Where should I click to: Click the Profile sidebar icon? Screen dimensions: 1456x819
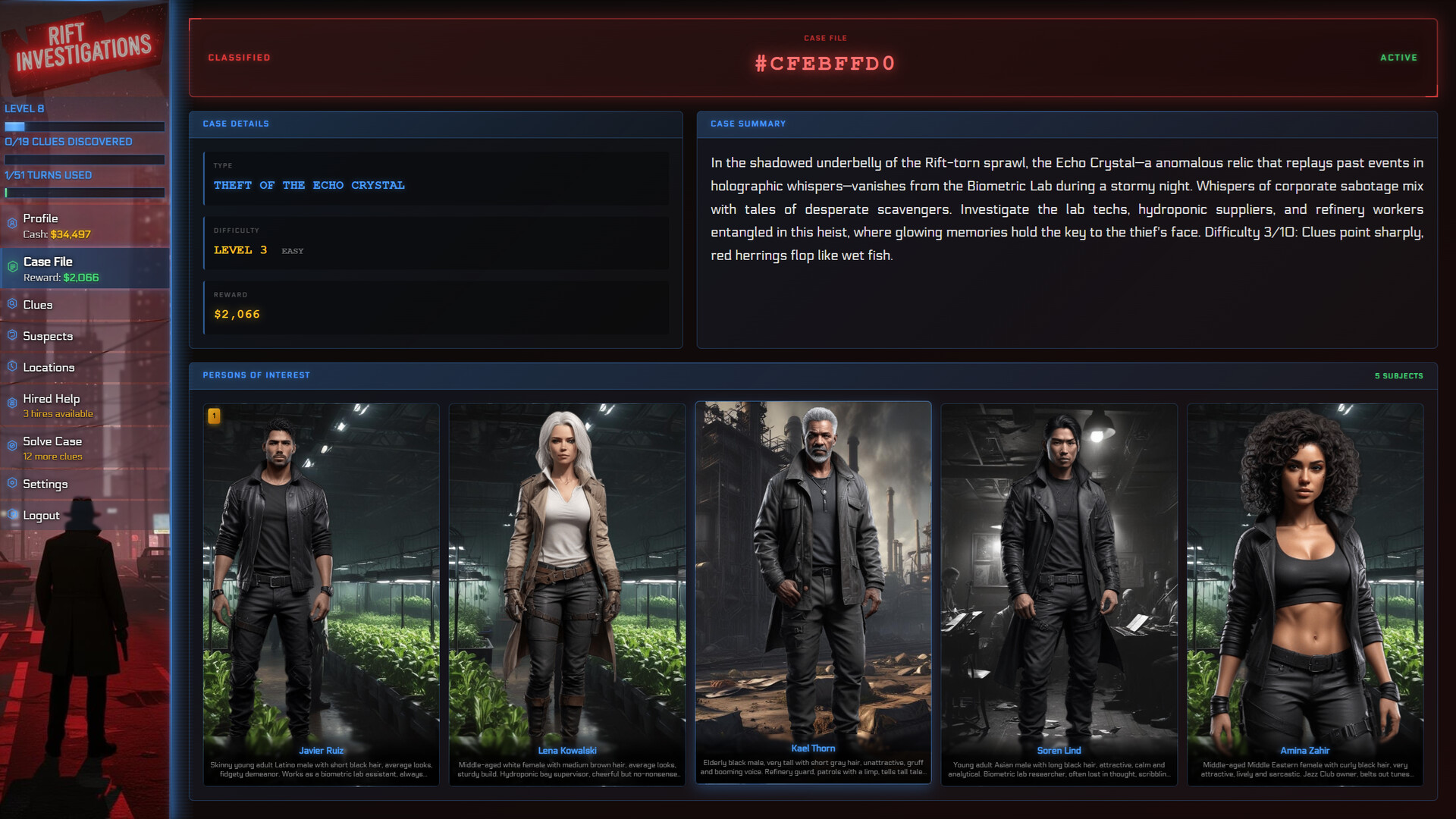[x=12, y=223]
